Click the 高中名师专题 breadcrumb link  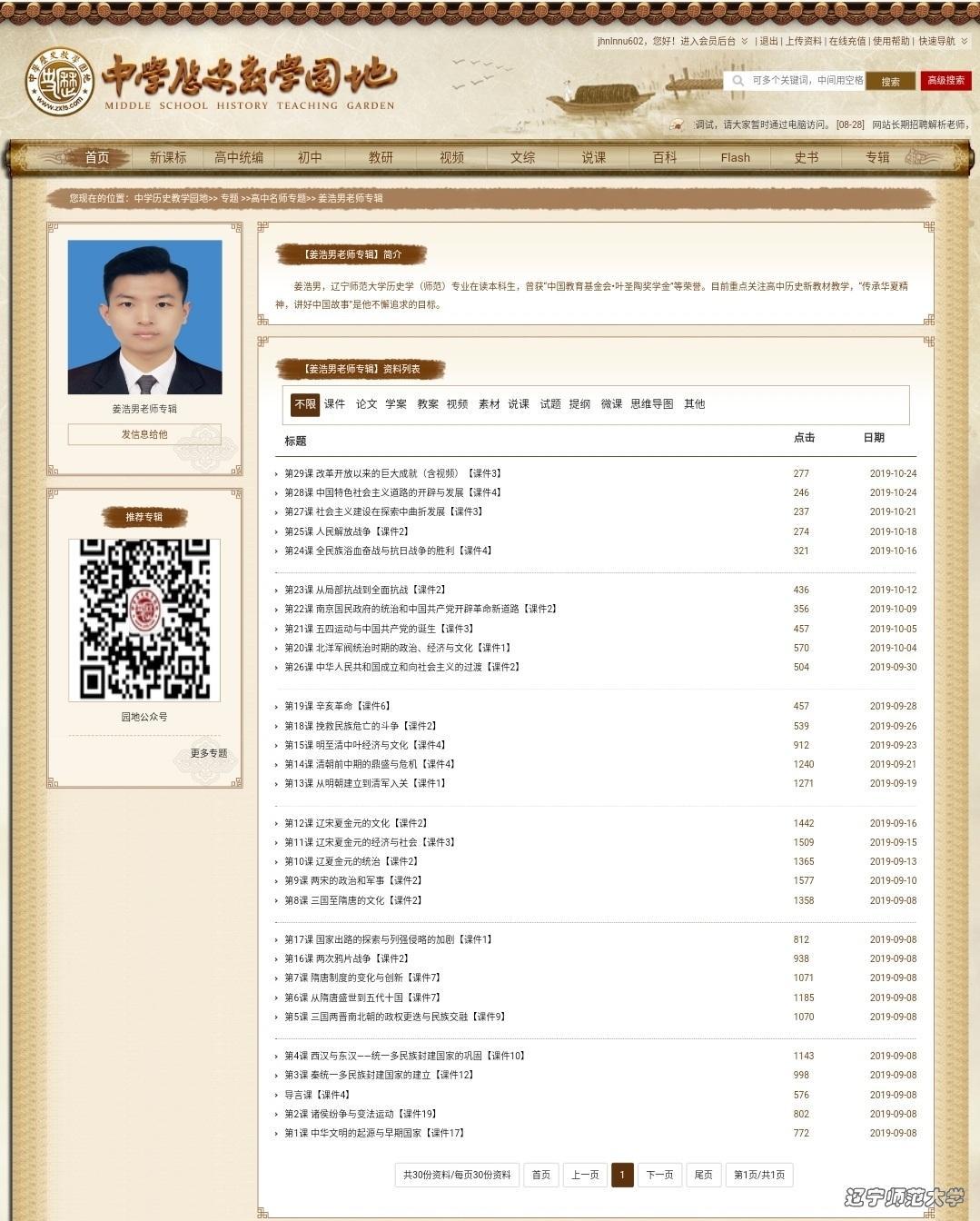tap(278, 198)
